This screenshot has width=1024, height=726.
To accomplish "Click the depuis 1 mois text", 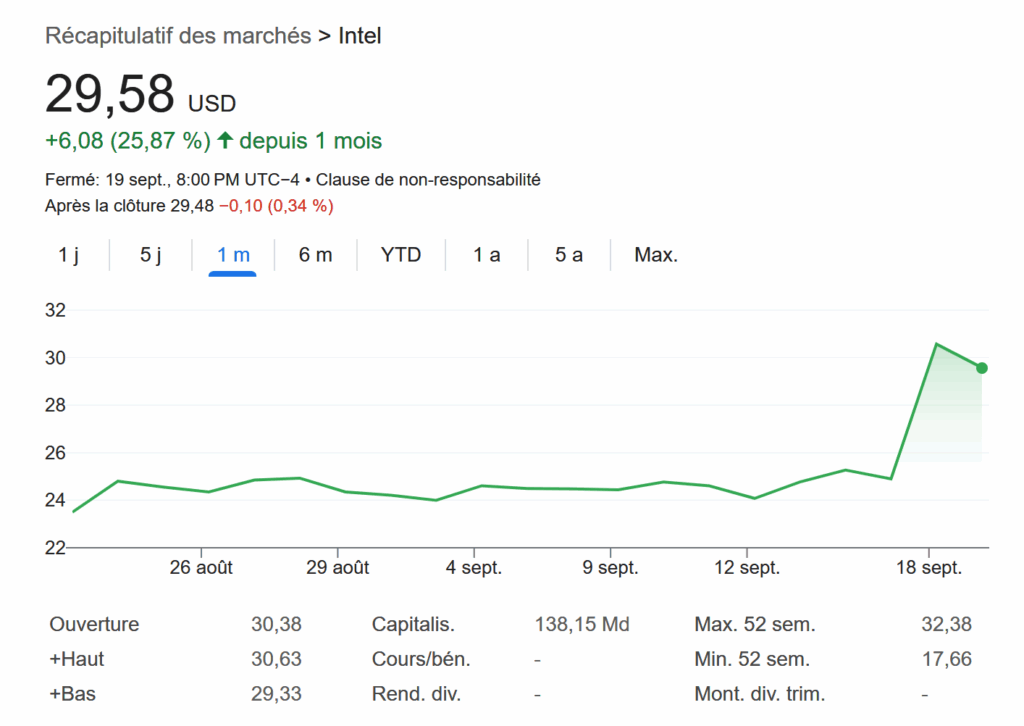I will point(310,141).
